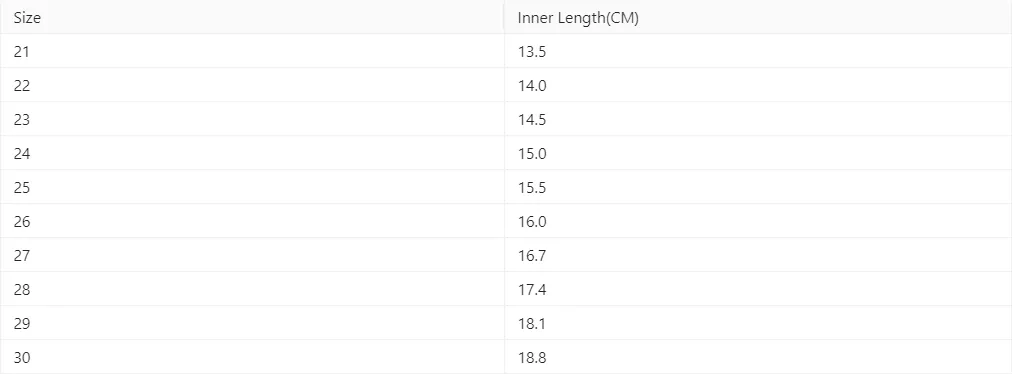Click the 14.0 inner length value
The width and height of the screenshot is (1012, 374).
532,85
